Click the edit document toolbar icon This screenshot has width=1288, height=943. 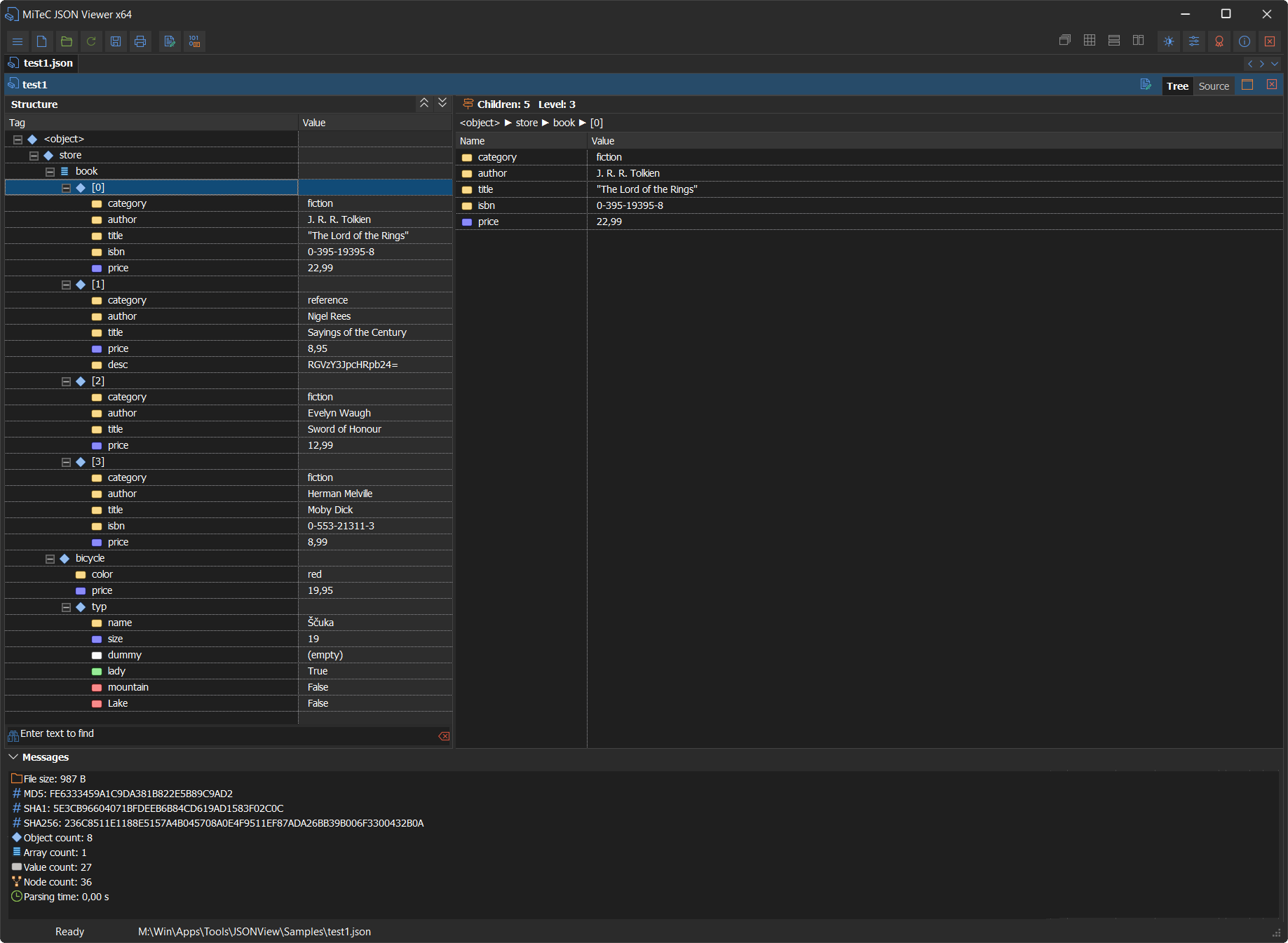[170, 41]
